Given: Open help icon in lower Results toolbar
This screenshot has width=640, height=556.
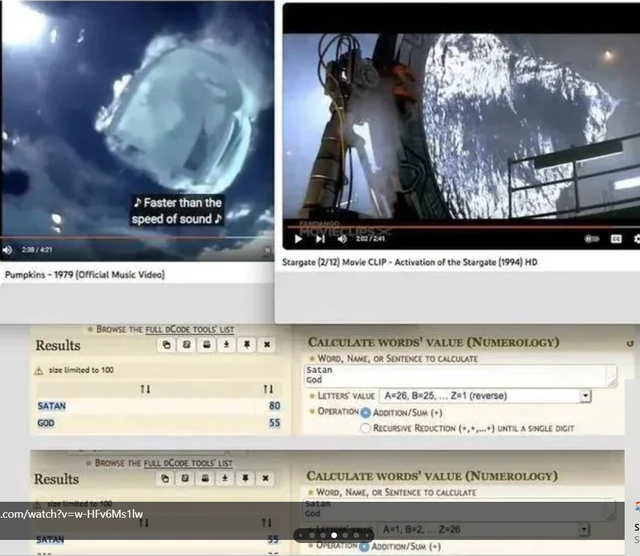Looking at the screenshot, I should [185, 478].
